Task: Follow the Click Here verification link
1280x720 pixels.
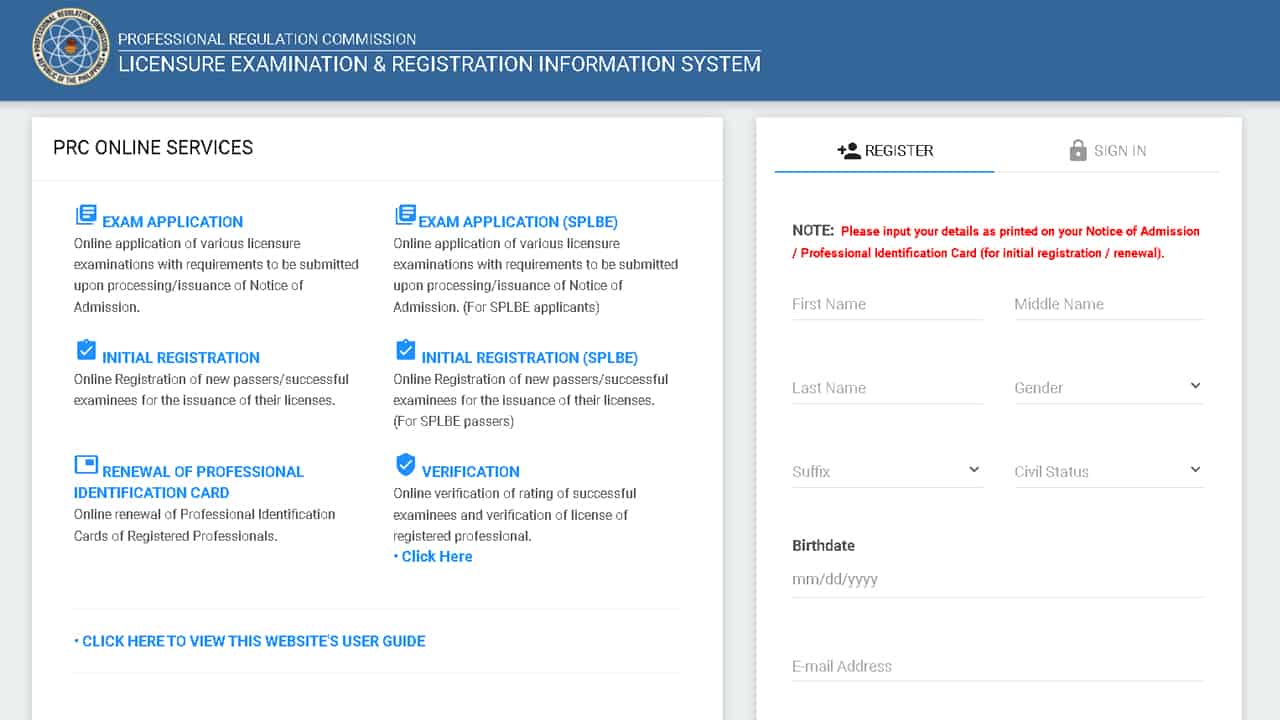Action: [433, 557]
